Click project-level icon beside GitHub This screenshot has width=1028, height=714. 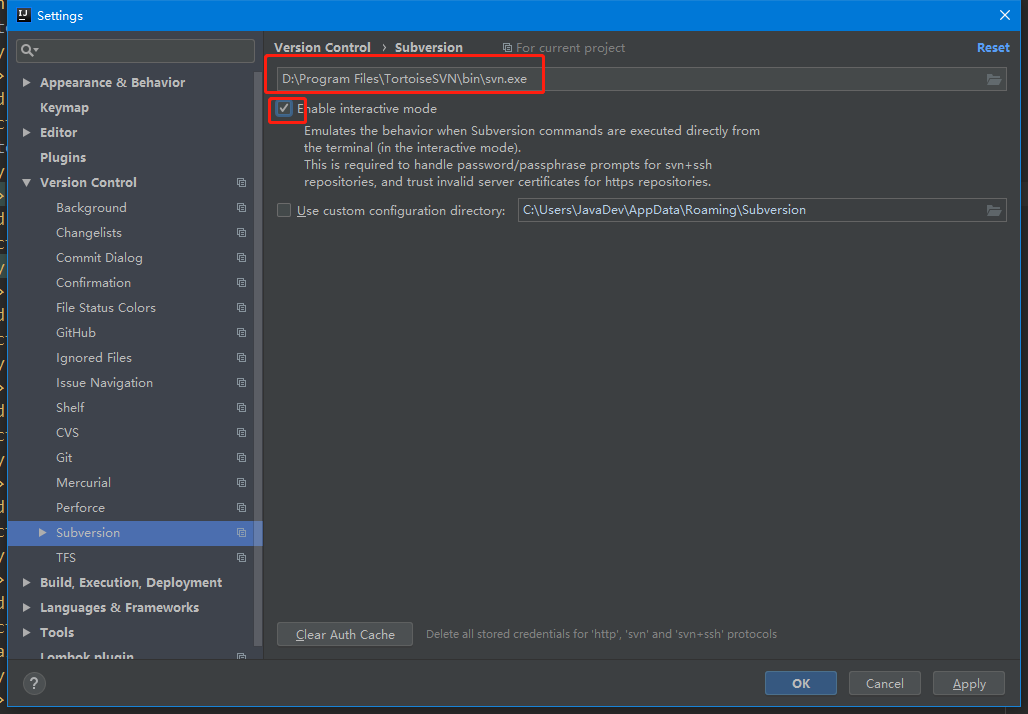tap(241, 333)
